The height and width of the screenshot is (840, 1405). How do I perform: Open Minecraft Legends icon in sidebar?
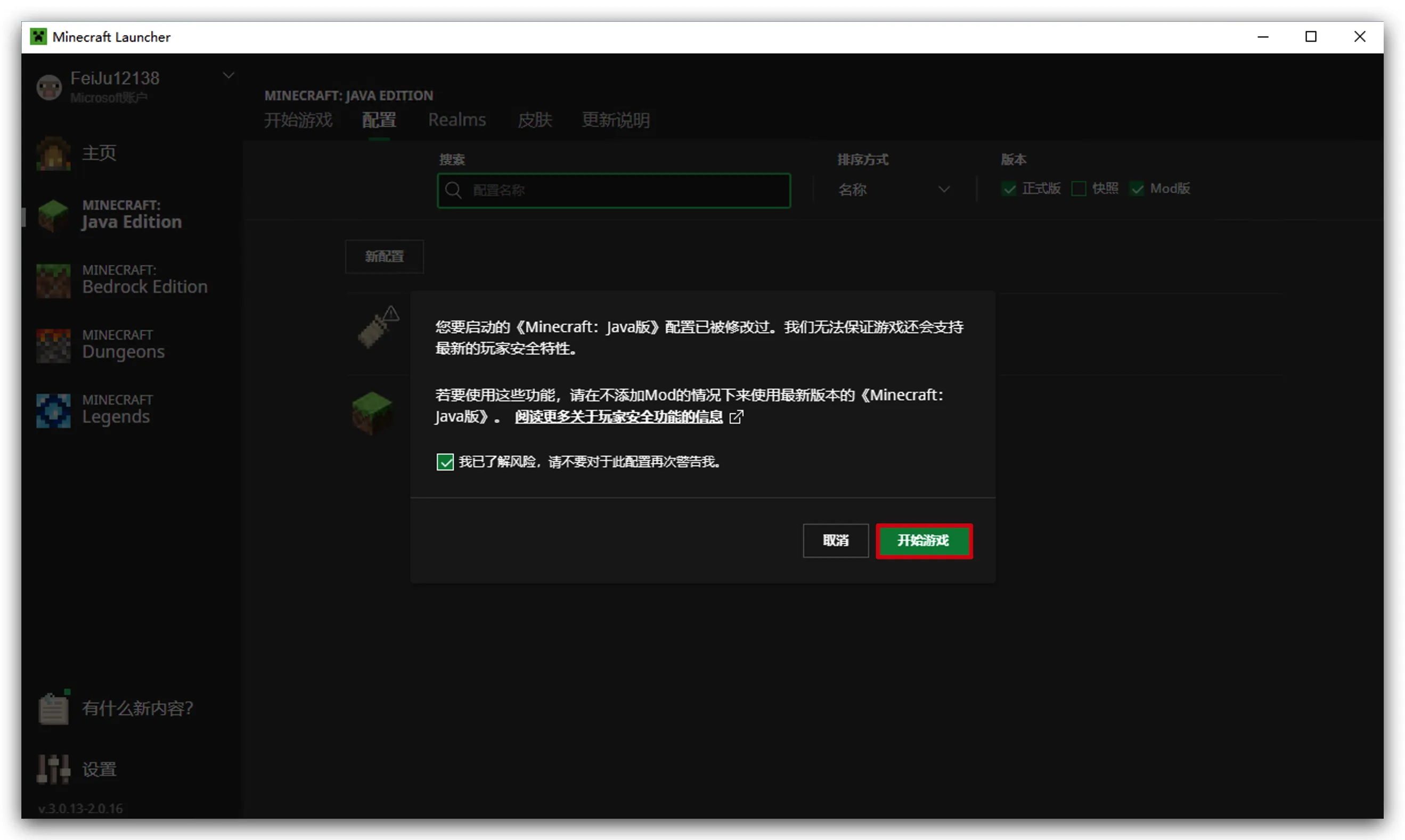point(53,410)
